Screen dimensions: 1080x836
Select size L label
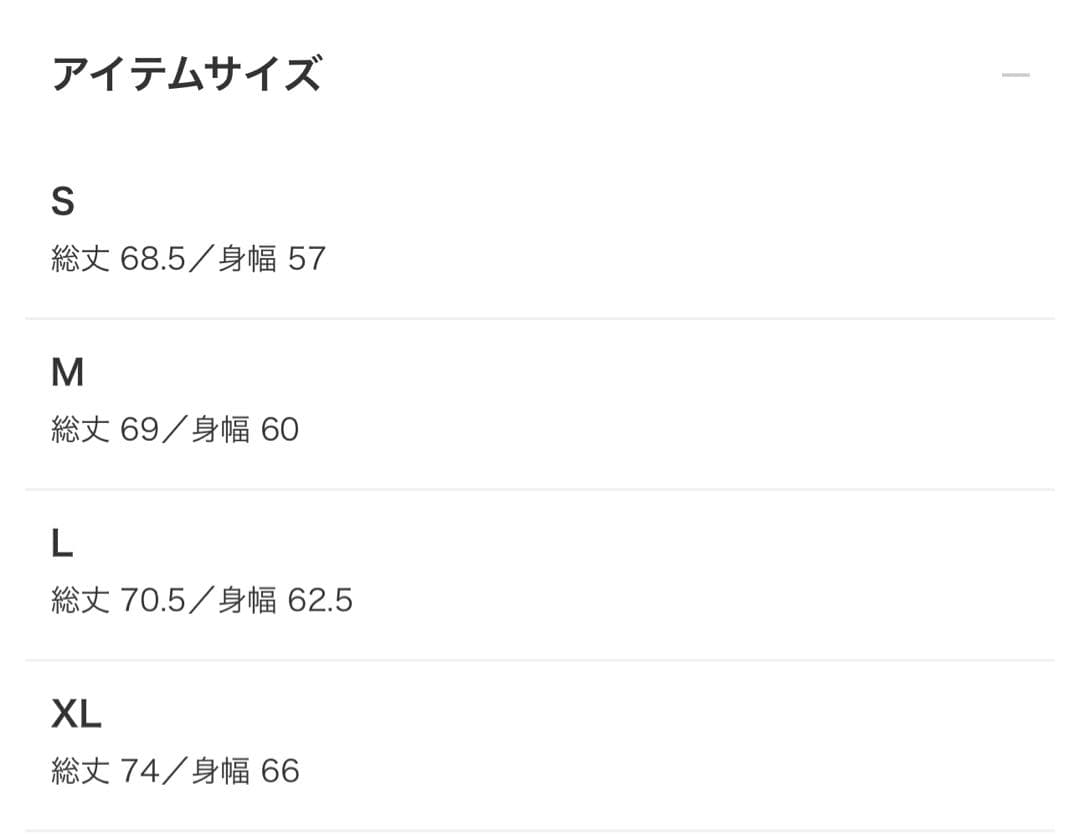coord(62,543)
